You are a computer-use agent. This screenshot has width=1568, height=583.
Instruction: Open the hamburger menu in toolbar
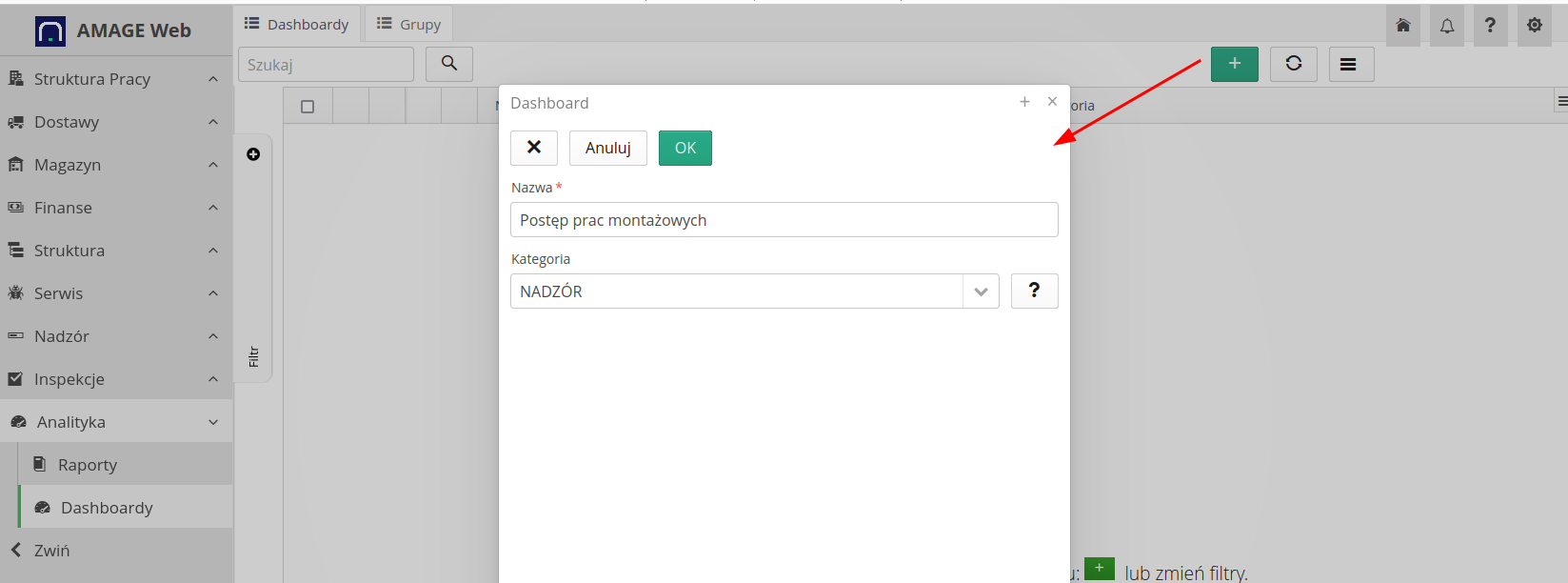tap(1347, 64)
